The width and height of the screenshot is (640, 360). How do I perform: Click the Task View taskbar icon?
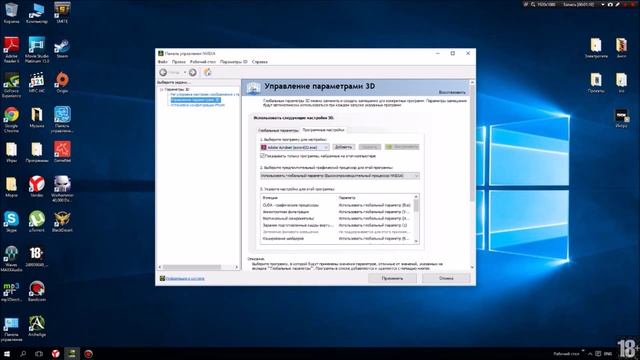tap(39, 353)
